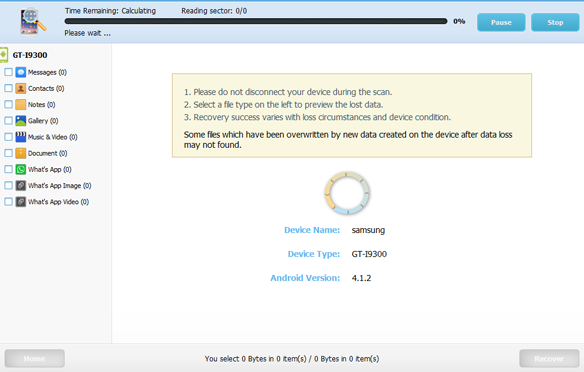
Task: Stop the scan
Action: [x=555, y=22]
